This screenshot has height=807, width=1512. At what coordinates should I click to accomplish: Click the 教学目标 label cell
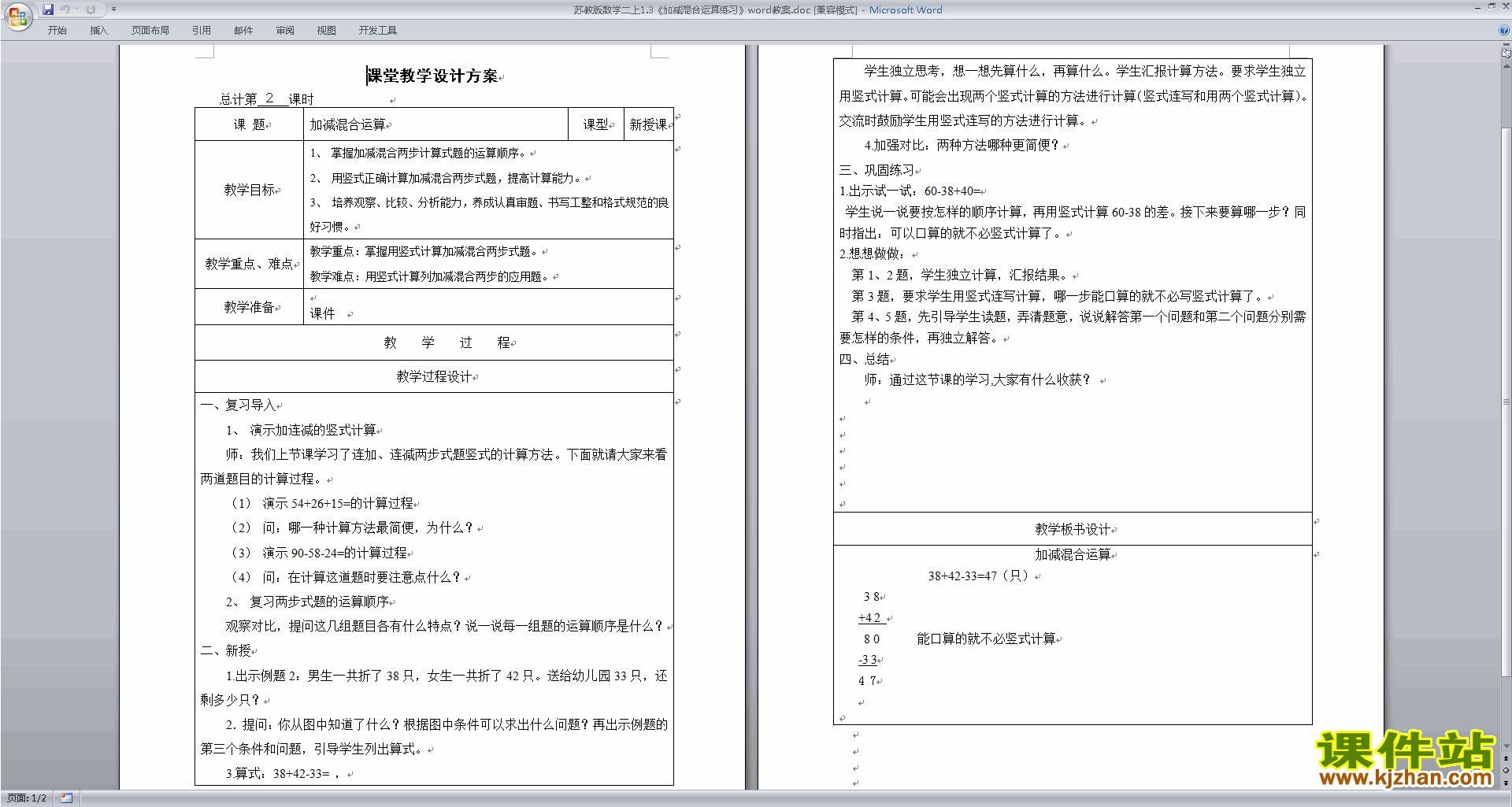pos(250,190)
